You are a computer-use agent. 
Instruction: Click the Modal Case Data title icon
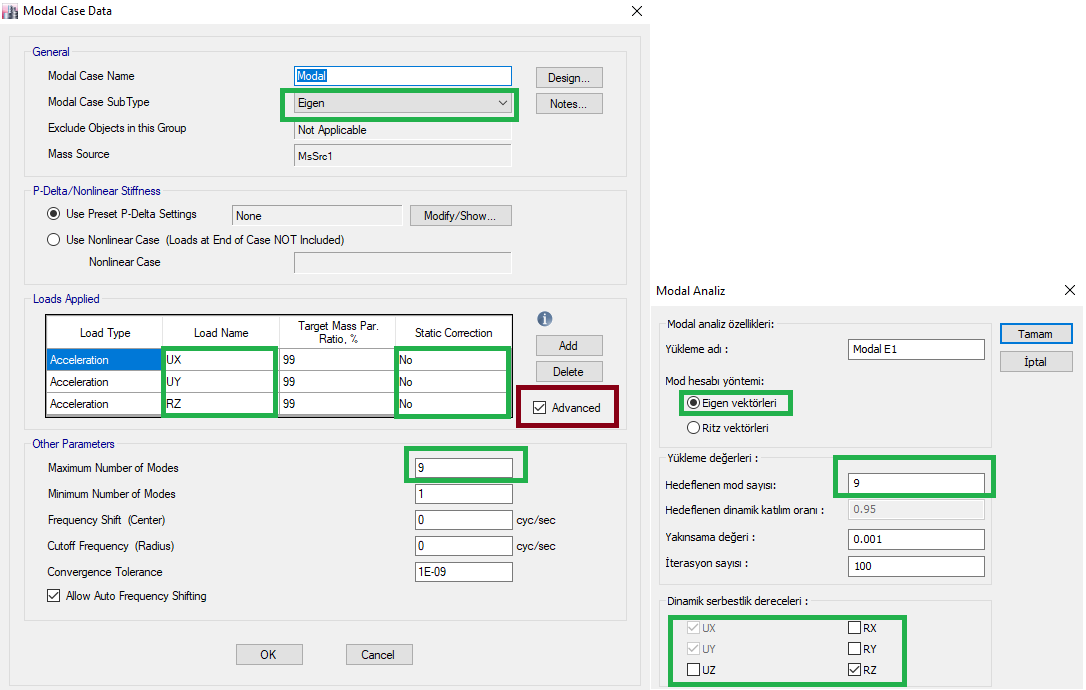(x=11, y=11)
